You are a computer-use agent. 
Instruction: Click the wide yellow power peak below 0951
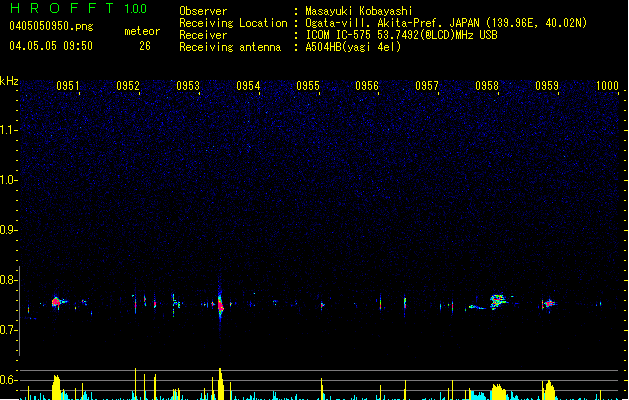coord(56,387)
